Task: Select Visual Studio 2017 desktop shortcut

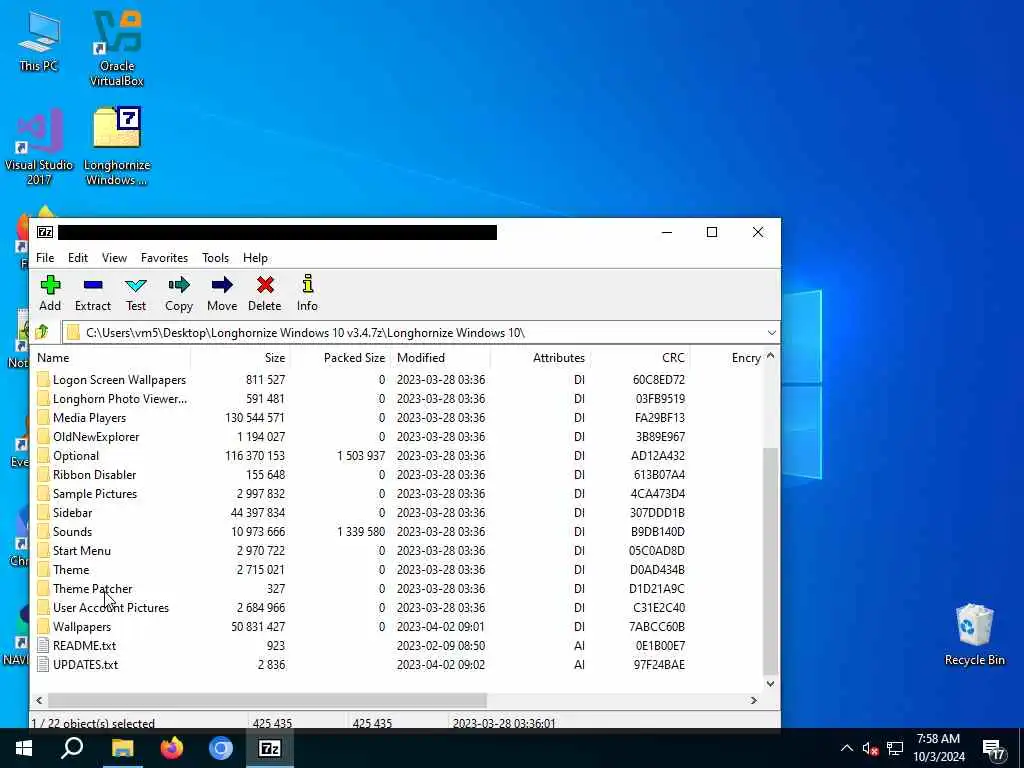Action: pos(39,147)
